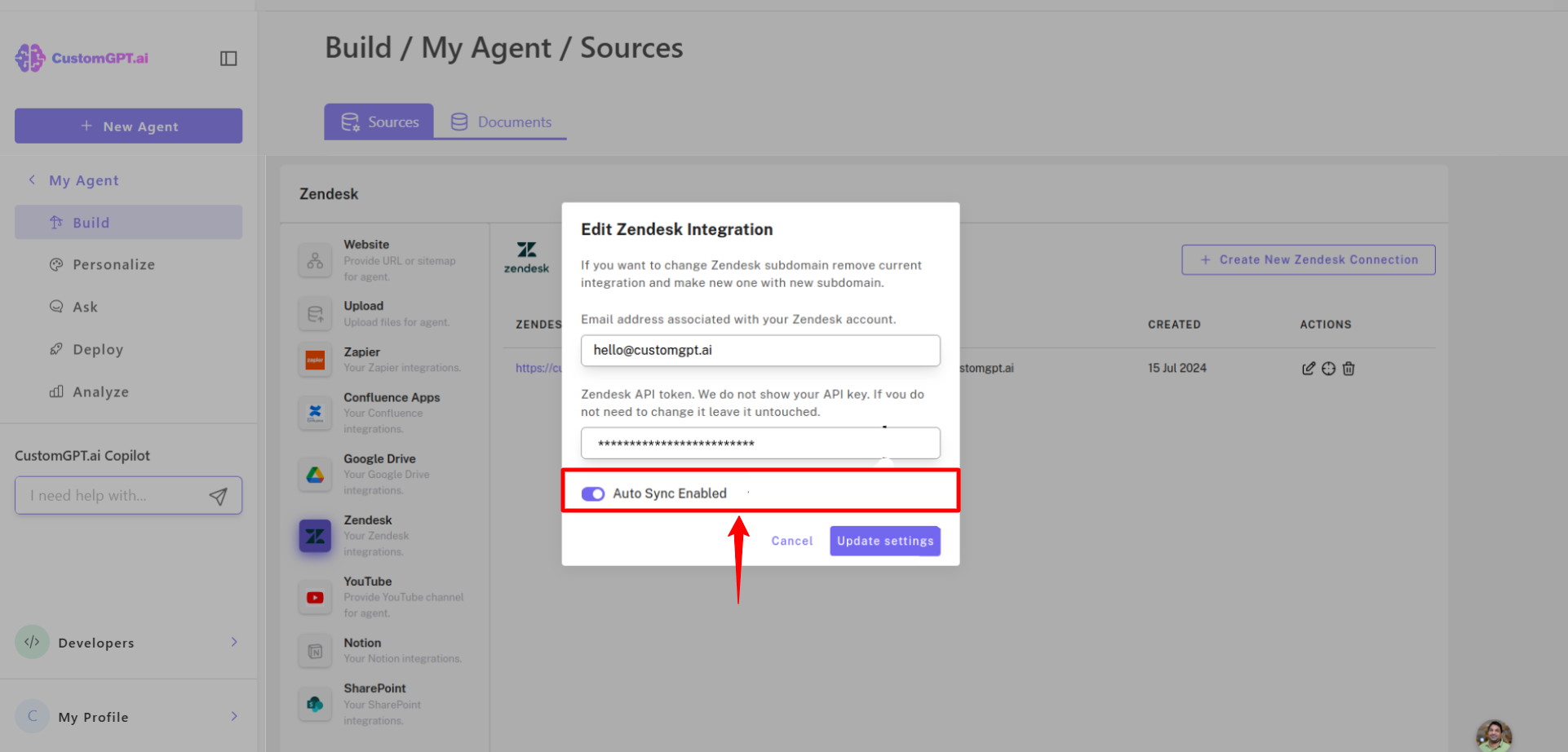Switch to the Sources tab

379,122
